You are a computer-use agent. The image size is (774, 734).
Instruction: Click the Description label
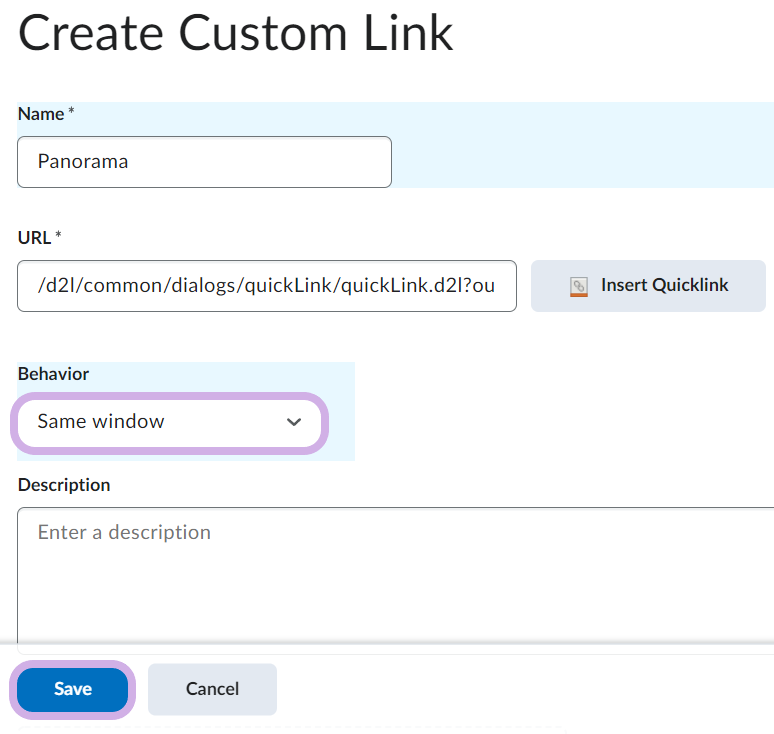[x=64, y=485]
